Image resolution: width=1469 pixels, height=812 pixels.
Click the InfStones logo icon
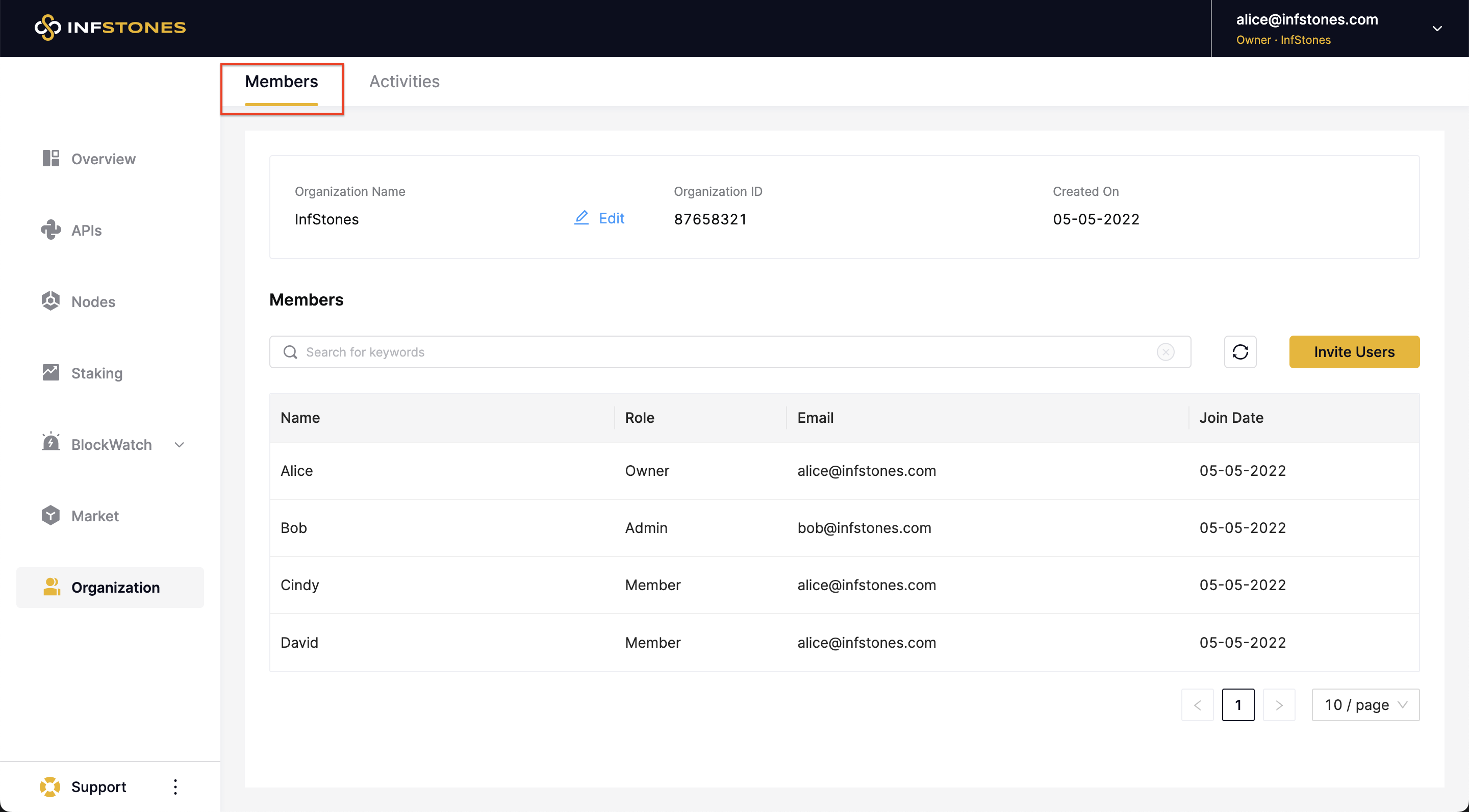point(48,28)
